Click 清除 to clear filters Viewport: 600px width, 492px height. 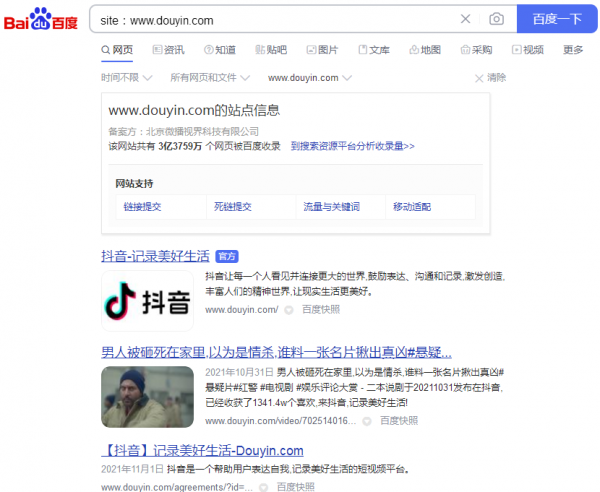tap(490, 78)
